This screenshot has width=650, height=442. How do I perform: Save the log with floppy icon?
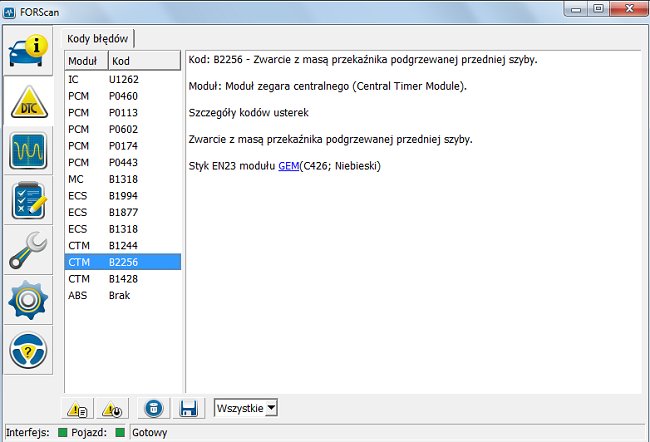(x=186, y=408)
